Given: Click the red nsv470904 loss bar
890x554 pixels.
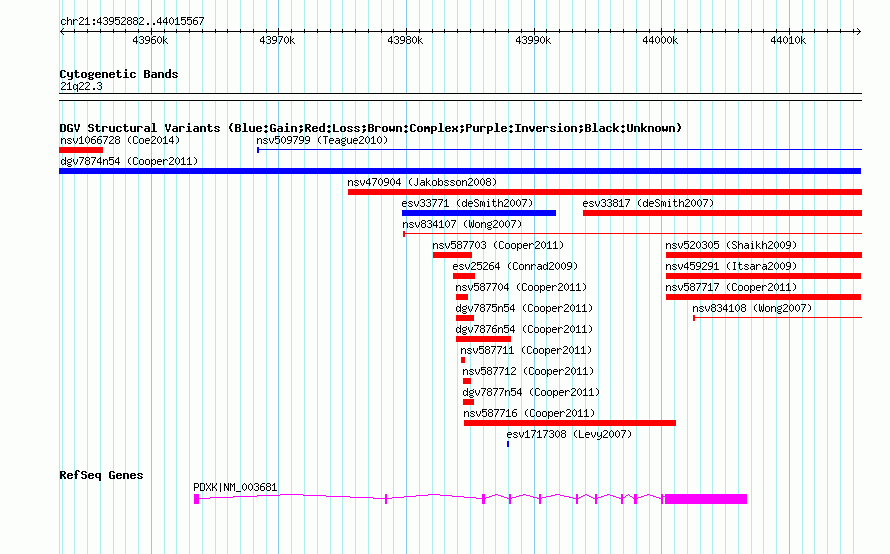Looking at the screenshot, I should (x=605, y=192).
